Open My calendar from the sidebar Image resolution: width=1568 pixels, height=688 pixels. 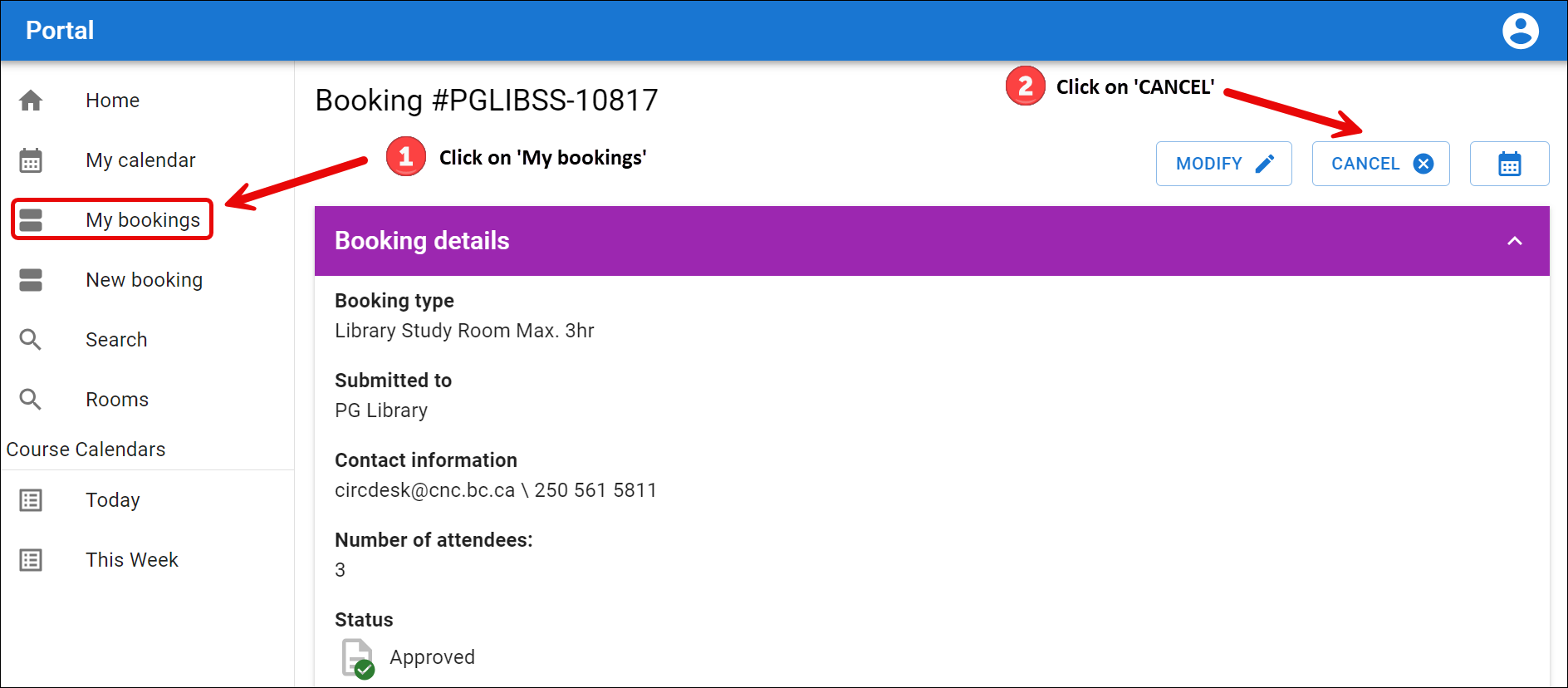click(x=140, y=160)
